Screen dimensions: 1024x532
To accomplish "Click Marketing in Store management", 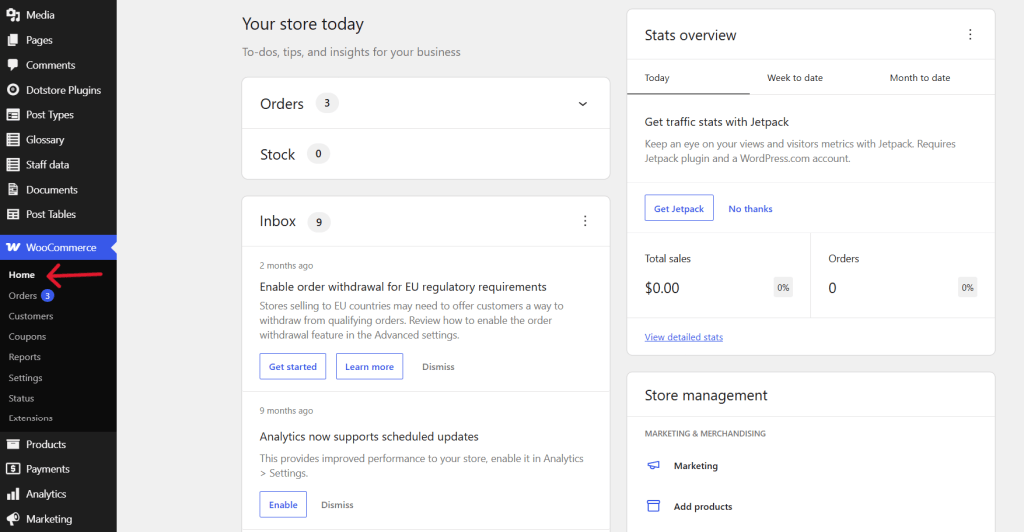I will click(x=696, y=465).
